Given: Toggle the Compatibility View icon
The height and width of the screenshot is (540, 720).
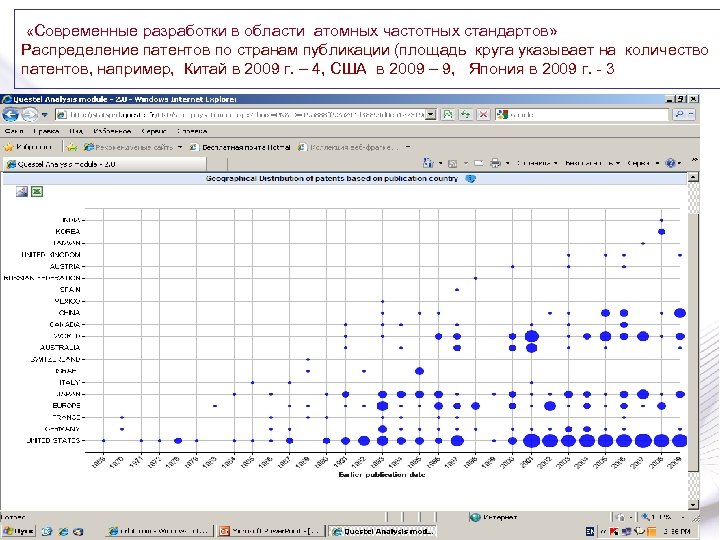Looking at the screenshot, I should 448,114.
